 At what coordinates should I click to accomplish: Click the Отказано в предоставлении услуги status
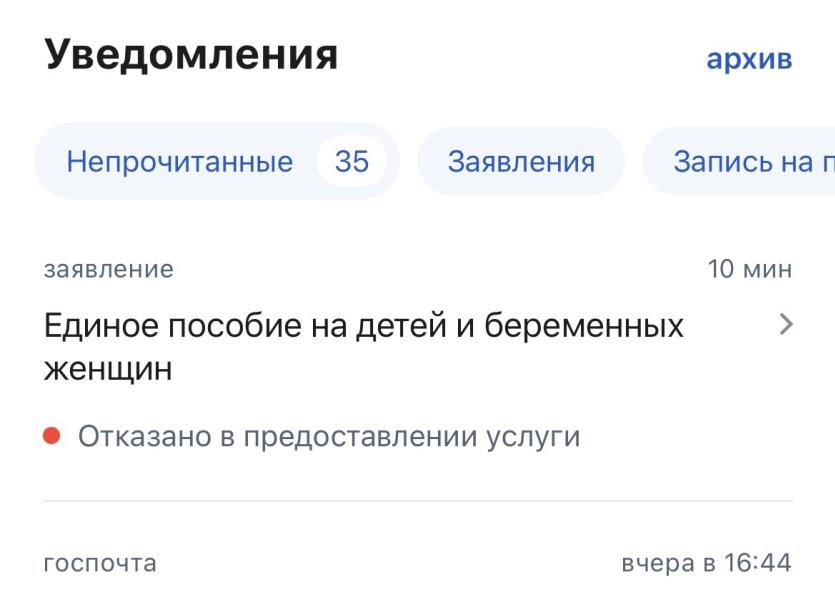coord(329,437)
